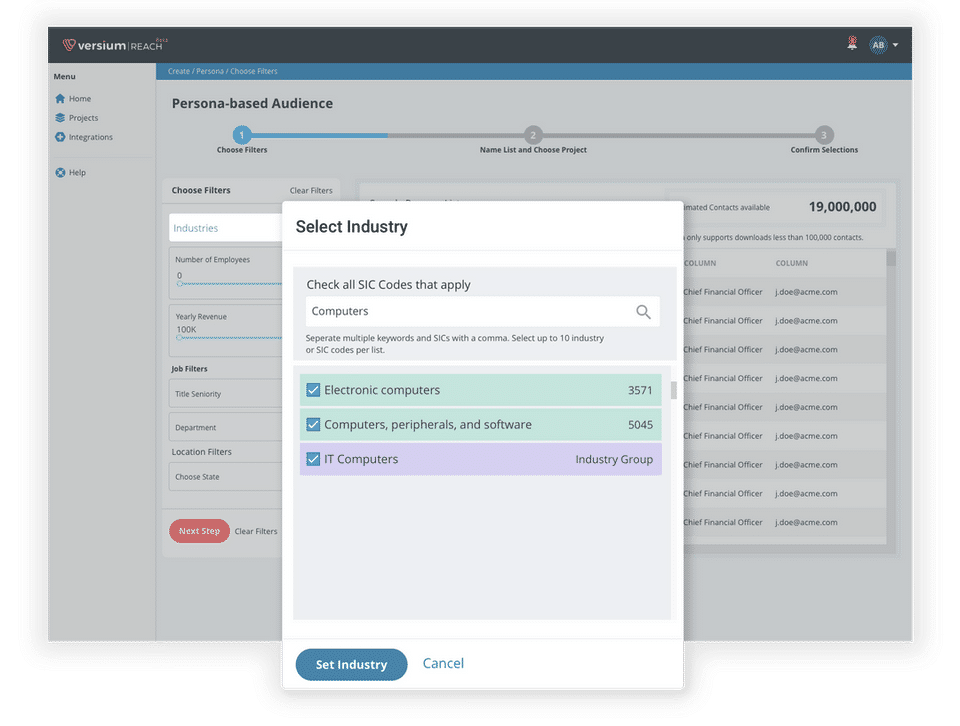Image resolution: width=960 pixels, height=726 pixels.
Task: Click the dialog results list scrollbar
Action: [673, 390]
